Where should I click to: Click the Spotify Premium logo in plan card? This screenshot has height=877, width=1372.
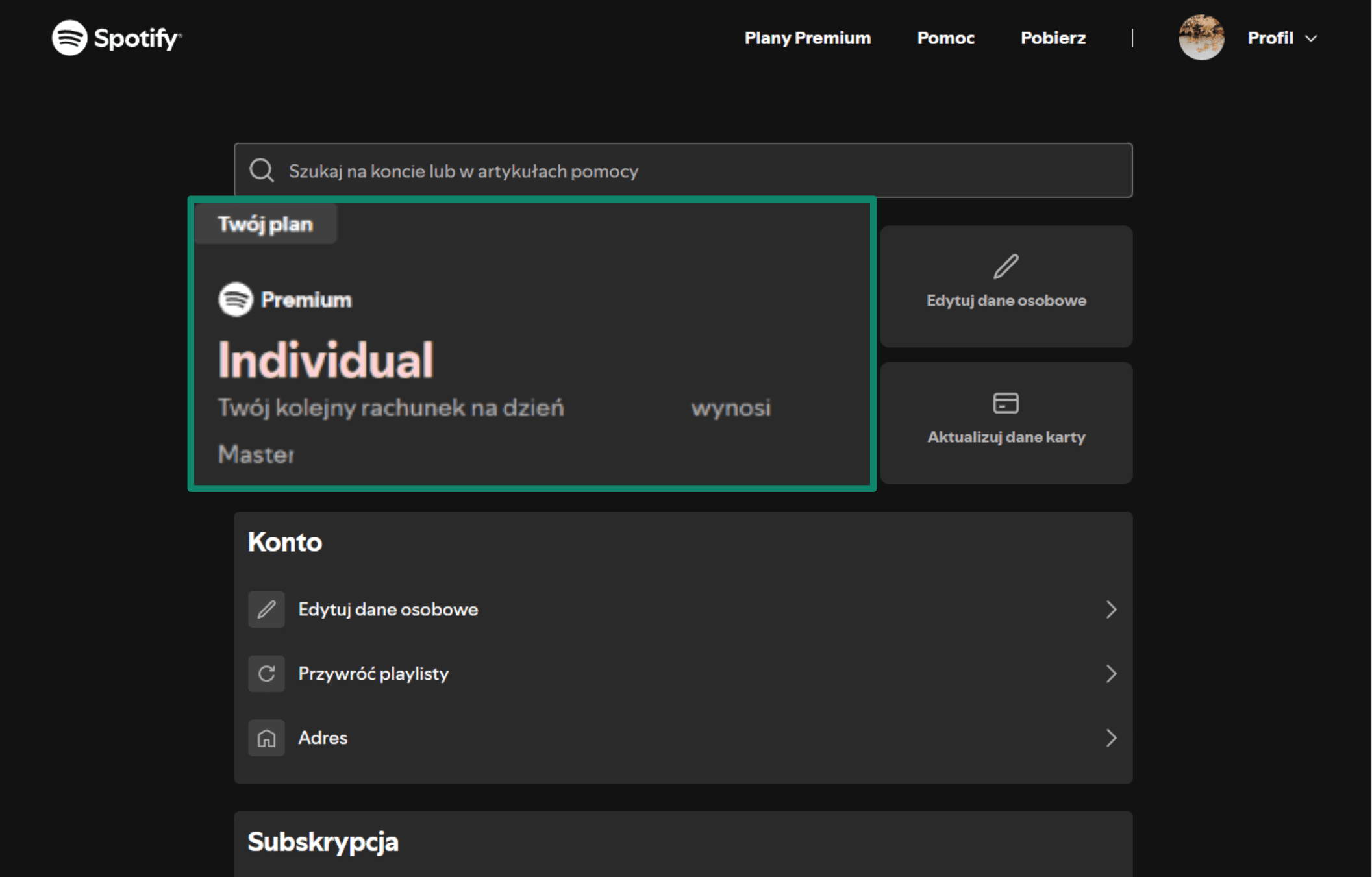236,299
